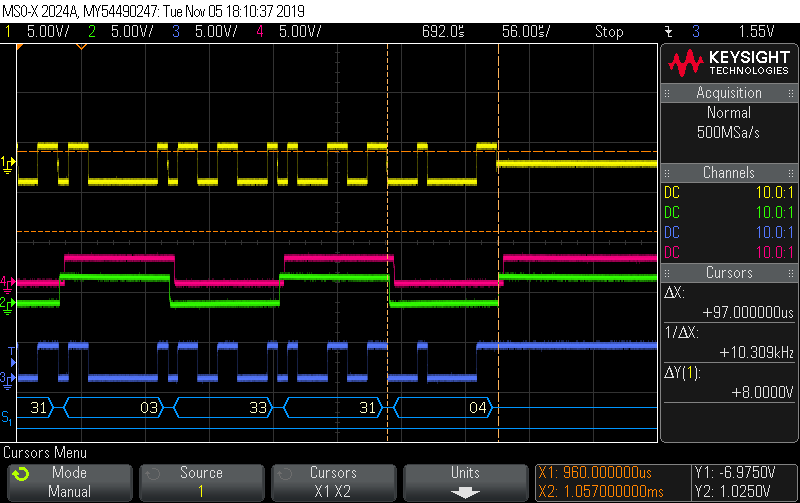Viewport: 800px width, 503px height.
Task: Click the Y1 -6.9750V readout
Action: point(735,472)
